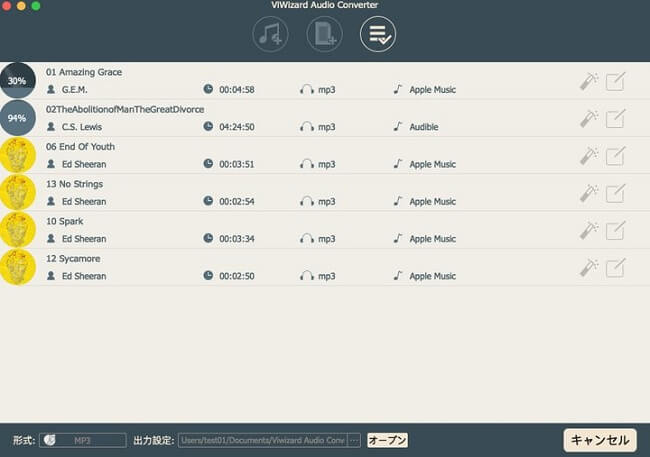
Task: Click edit icon for No Strings
Action: pyautogui.click(x=615, y=194)
